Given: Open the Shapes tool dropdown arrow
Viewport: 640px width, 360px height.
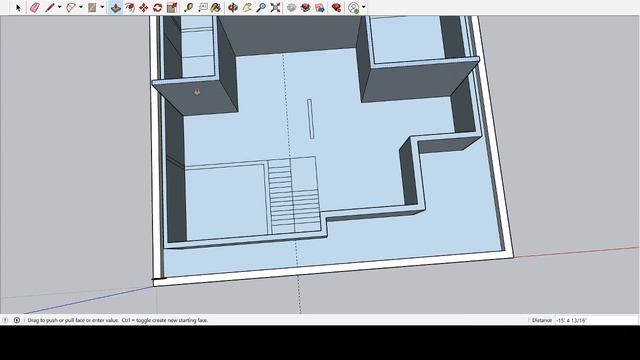Looking at the screenshot, I should pyautogui.click(x=102, y=7).
